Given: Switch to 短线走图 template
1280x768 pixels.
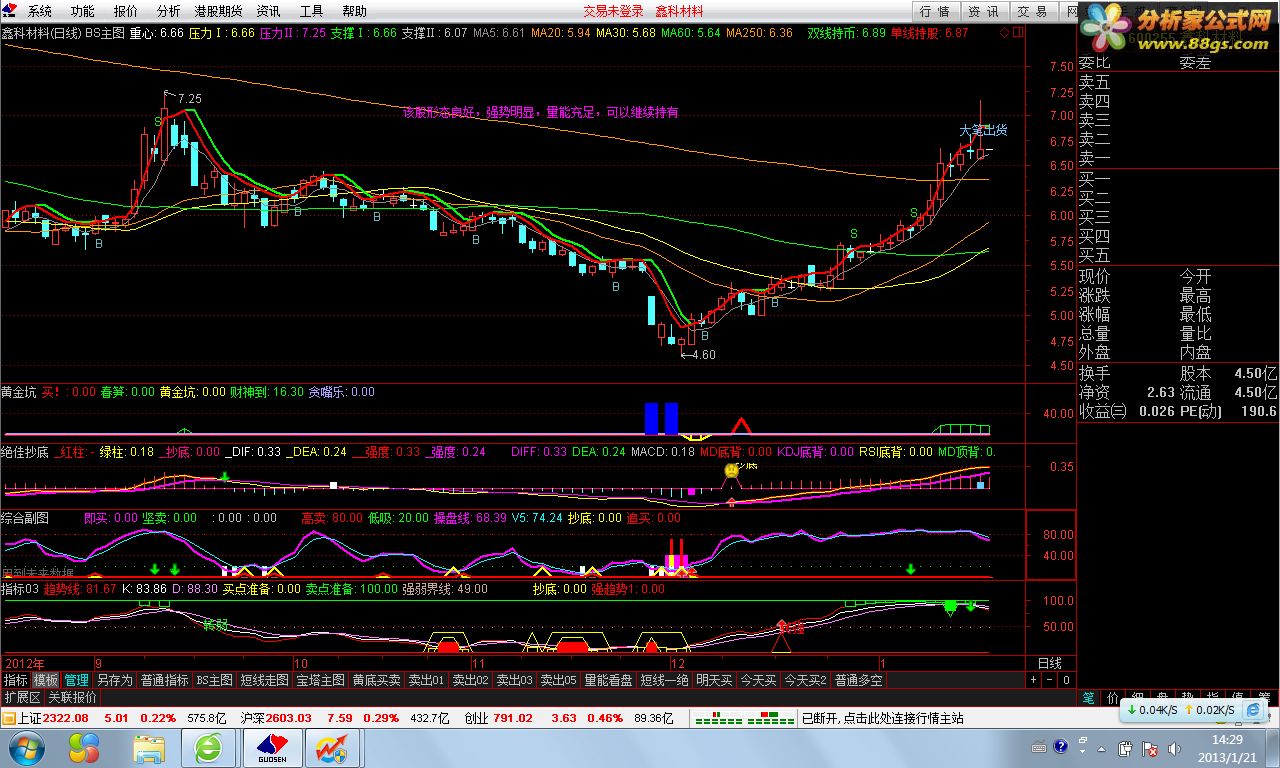Looking at the screenshot, I should (265, 680).
